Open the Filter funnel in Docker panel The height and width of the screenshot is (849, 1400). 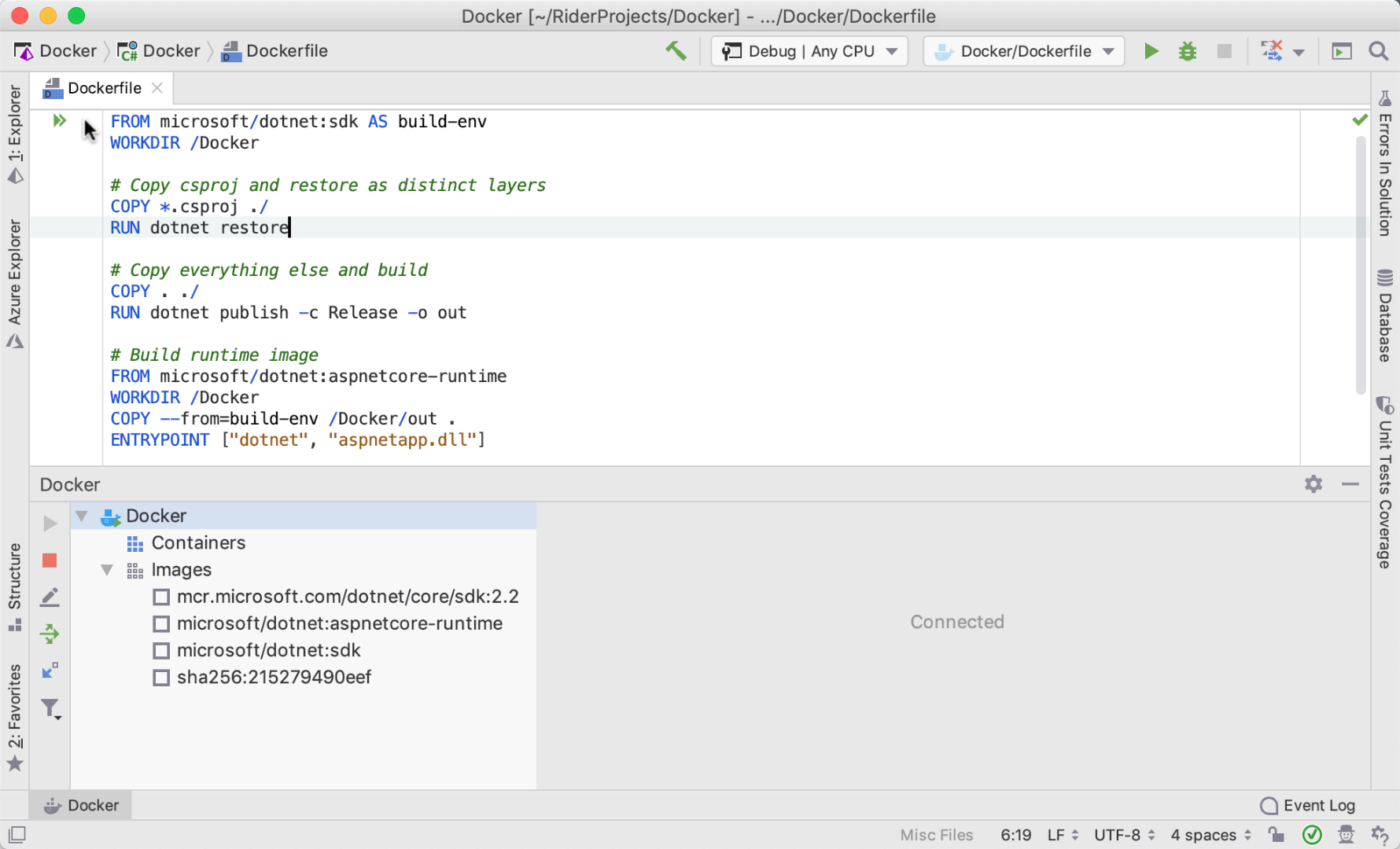click(x=51, y=709)
